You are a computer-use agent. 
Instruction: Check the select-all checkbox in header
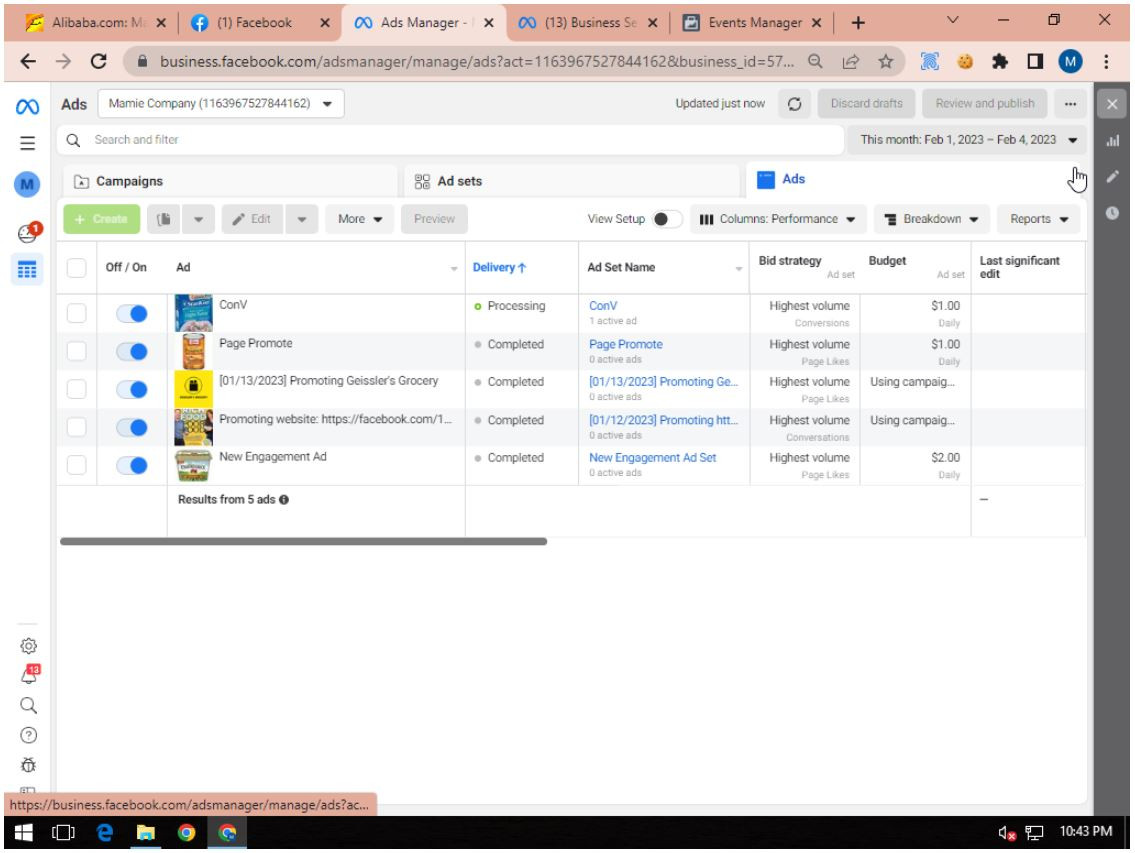pyautogui.click(x=76, y=268)
